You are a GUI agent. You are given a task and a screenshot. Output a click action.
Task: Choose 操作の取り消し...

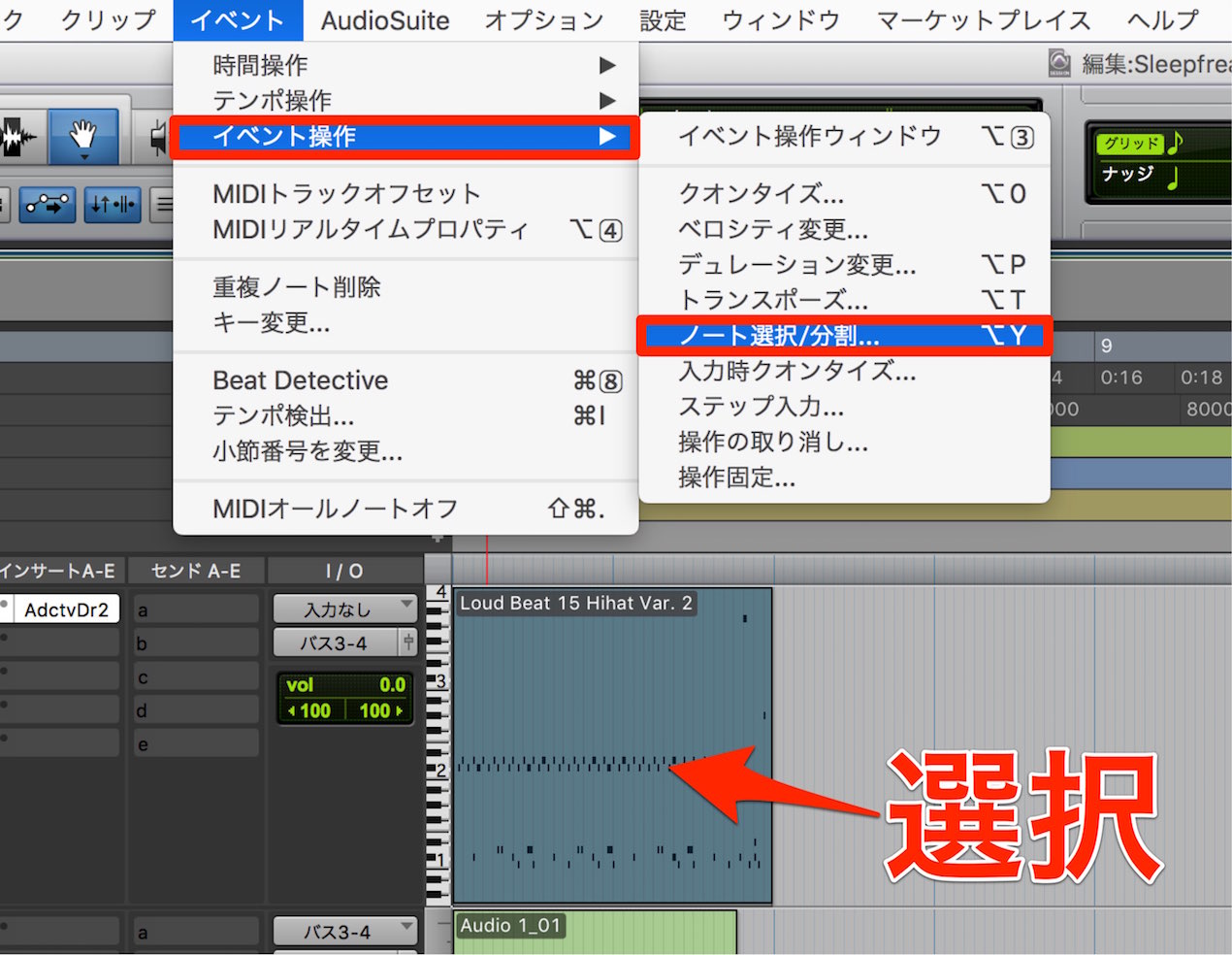click(x=844, y=442)
